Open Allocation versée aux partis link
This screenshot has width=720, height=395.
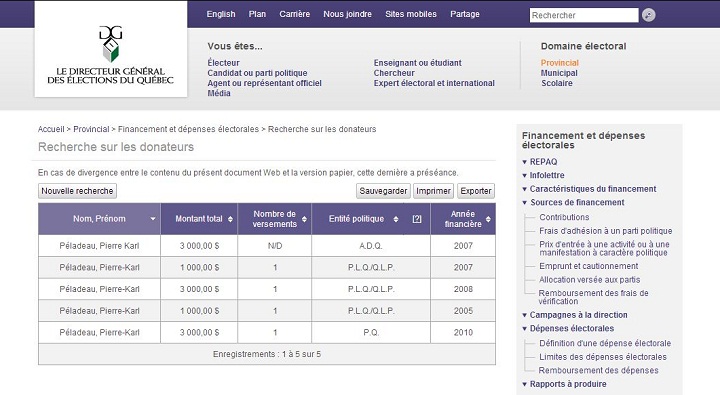click(589, 280)
